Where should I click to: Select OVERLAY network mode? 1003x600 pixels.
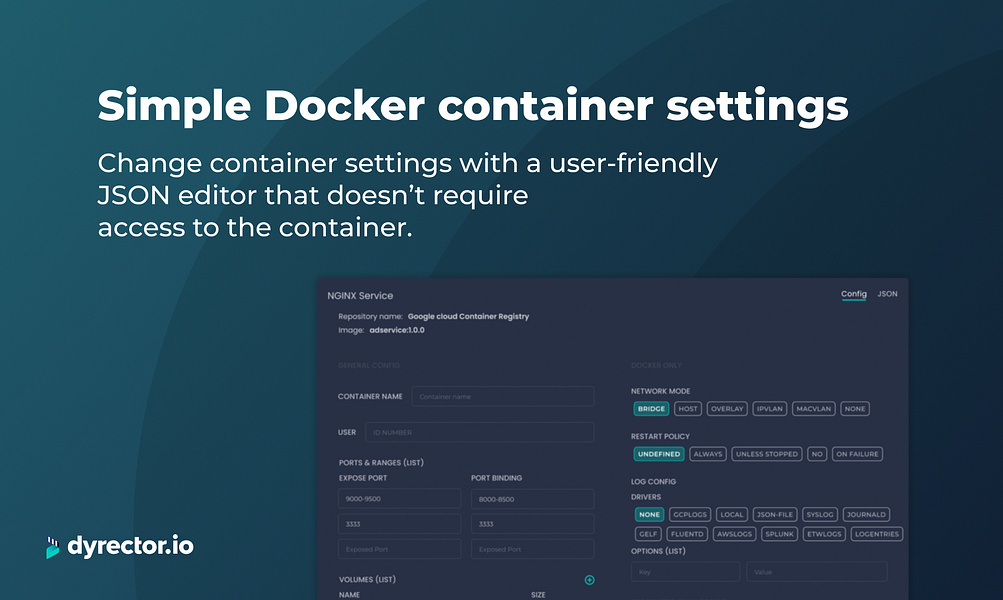pos(727,409)
